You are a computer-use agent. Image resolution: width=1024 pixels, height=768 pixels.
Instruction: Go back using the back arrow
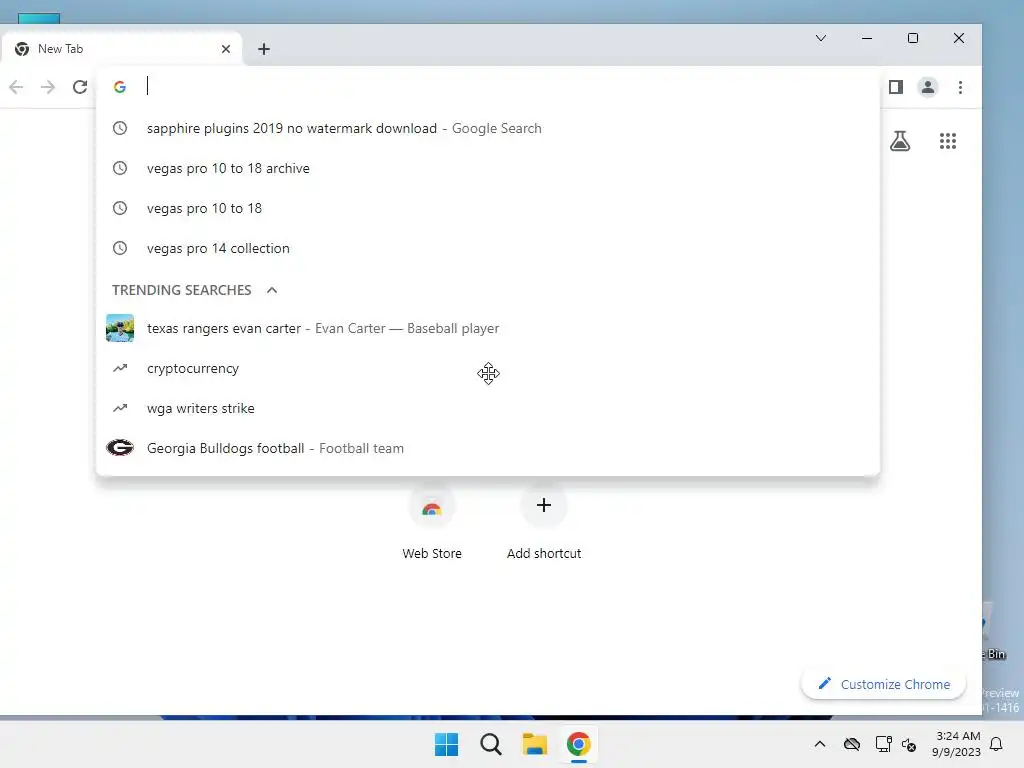pyautogui.click(x=16, y=87)
